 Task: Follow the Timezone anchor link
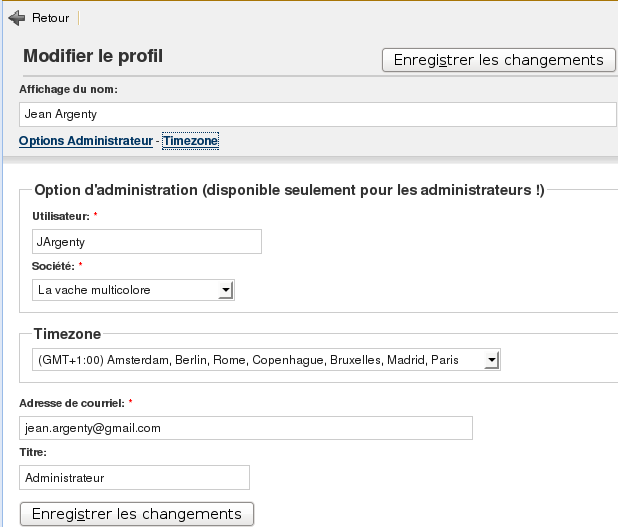(190, 141)
